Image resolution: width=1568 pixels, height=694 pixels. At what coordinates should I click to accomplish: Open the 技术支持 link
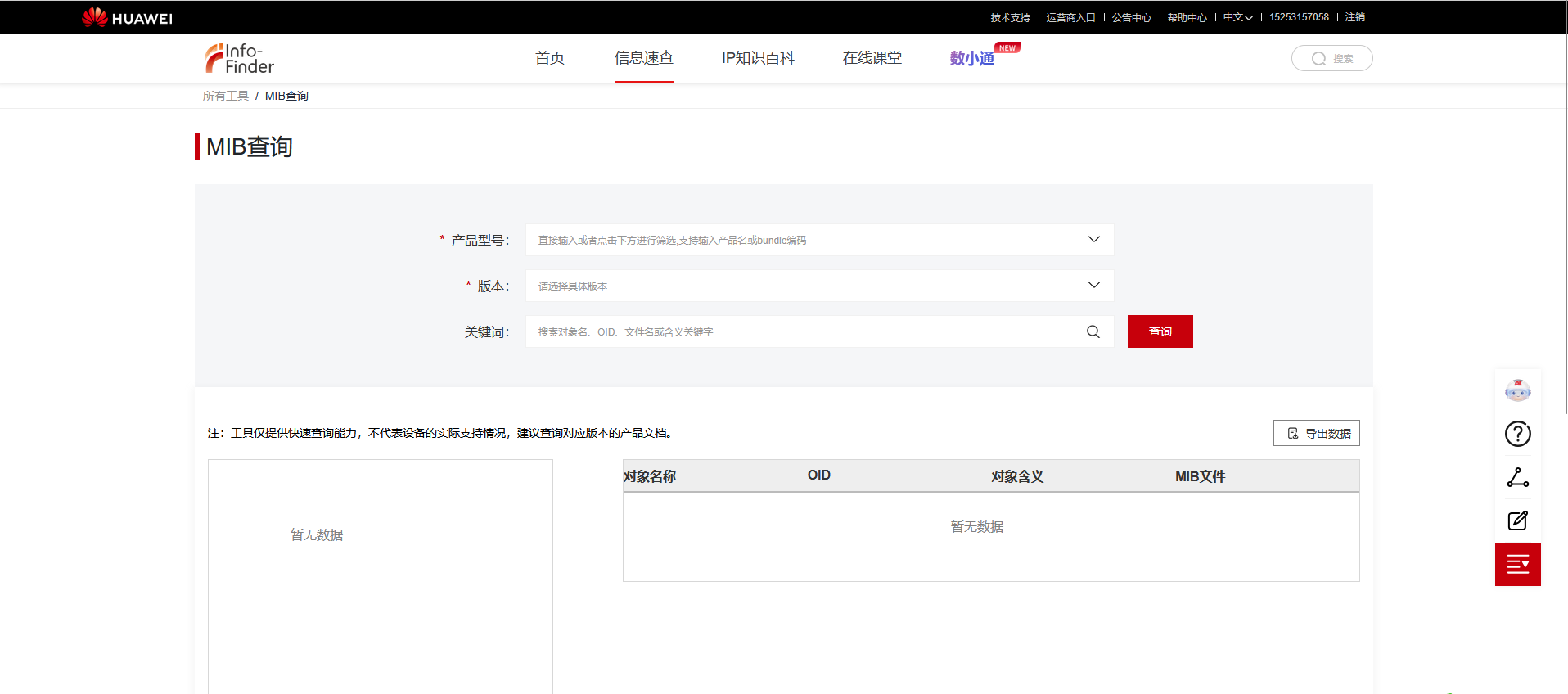(1010, 17)
